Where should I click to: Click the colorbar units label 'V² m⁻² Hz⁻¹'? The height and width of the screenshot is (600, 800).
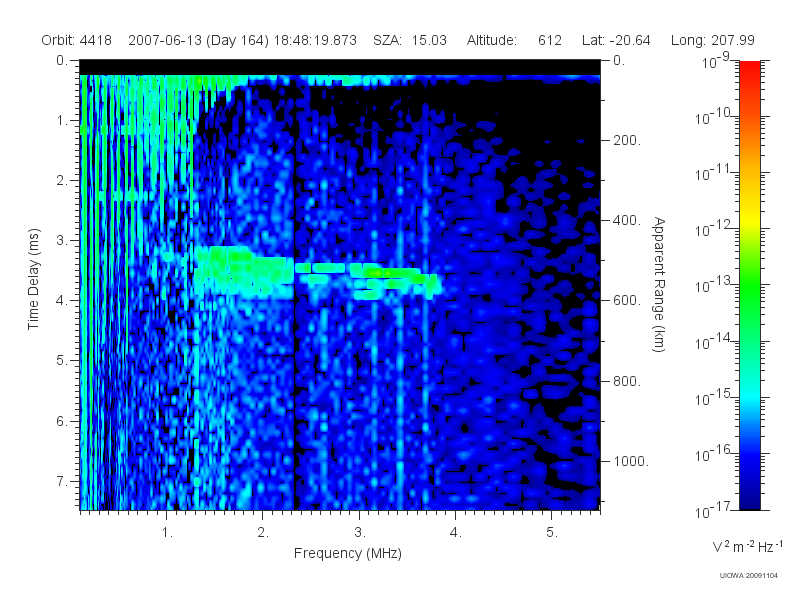[747, 546]
